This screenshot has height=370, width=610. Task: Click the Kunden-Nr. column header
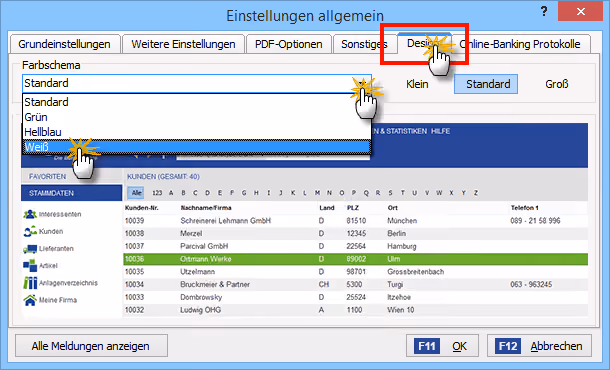click(142, 208)
